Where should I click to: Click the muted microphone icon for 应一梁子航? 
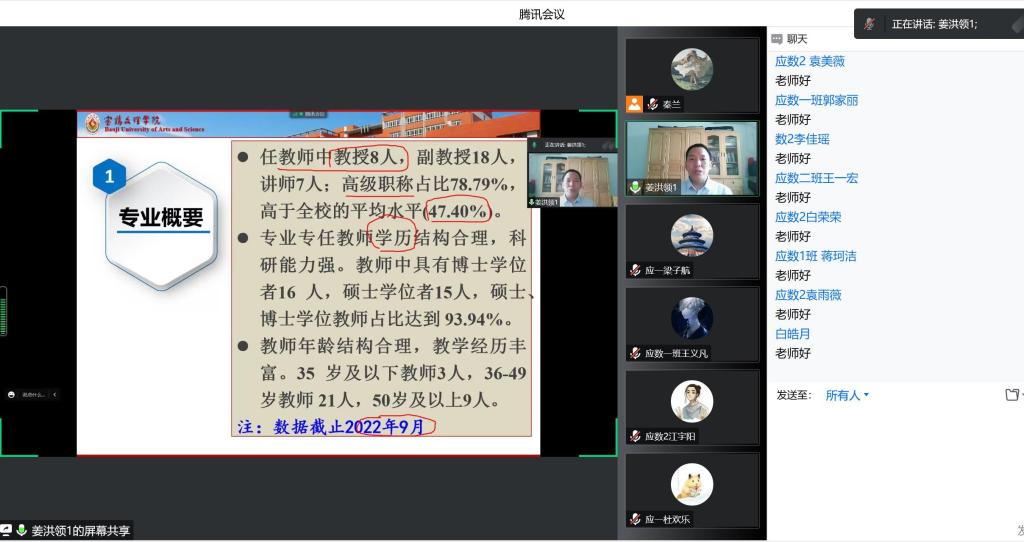tap(634, 270)
